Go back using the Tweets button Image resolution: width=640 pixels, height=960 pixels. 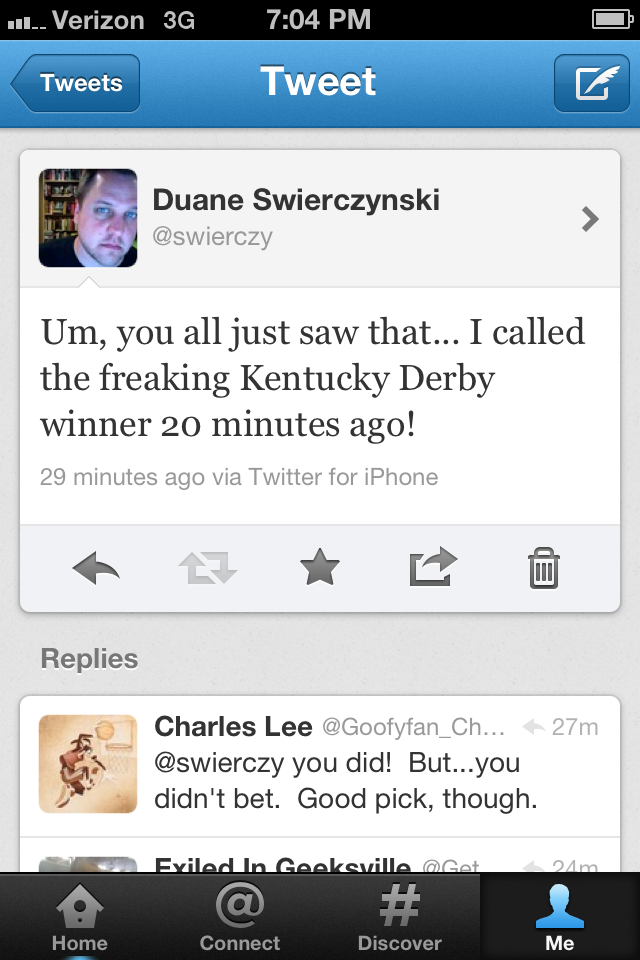point(75,83)
